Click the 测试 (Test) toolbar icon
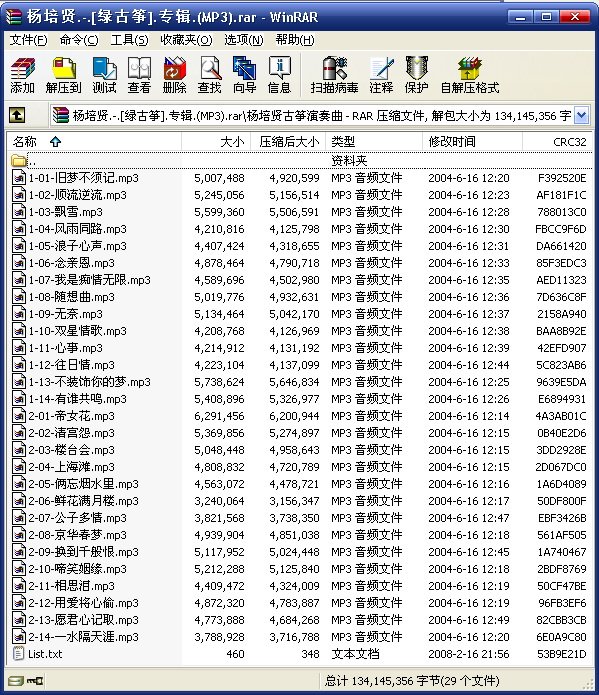 tap(104, 69)
